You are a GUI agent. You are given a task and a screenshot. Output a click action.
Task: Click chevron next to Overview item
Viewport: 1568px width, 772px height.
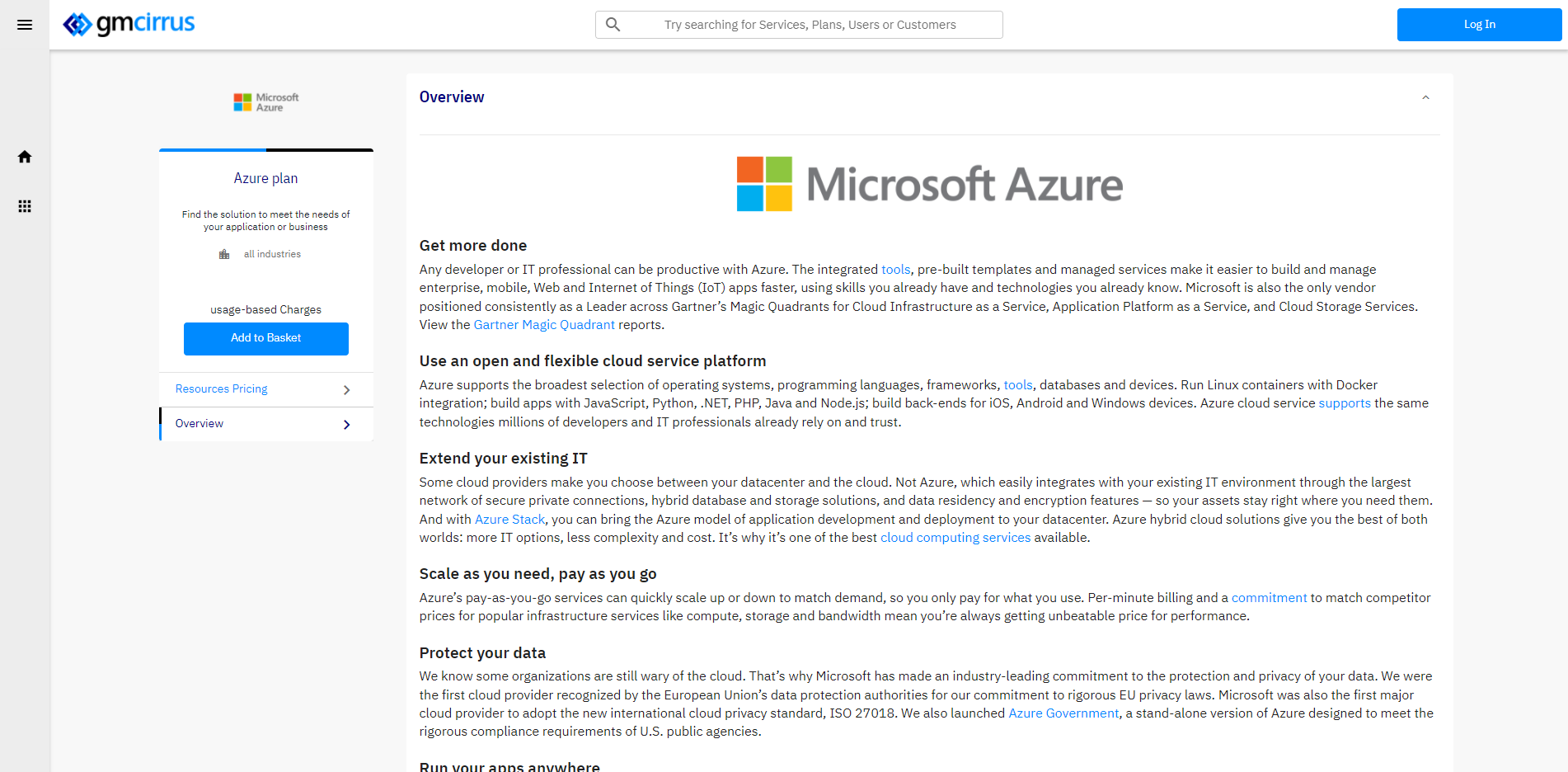pyautogui.click(x=346, y=425)
